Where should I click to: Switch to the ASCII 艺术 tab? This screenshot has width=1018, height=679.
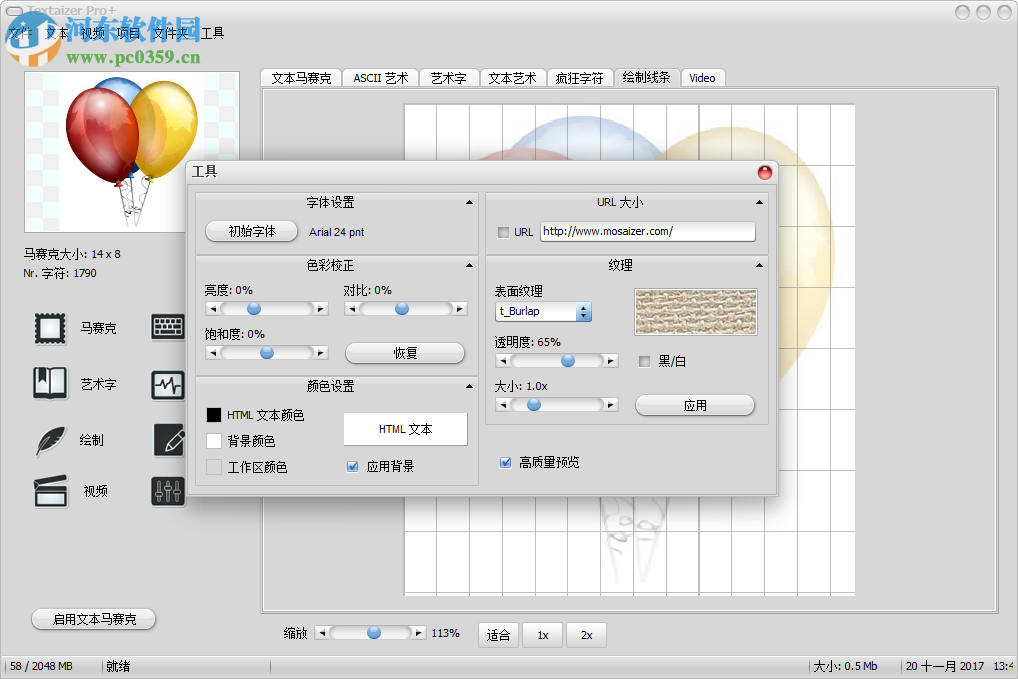click(381, 77)
